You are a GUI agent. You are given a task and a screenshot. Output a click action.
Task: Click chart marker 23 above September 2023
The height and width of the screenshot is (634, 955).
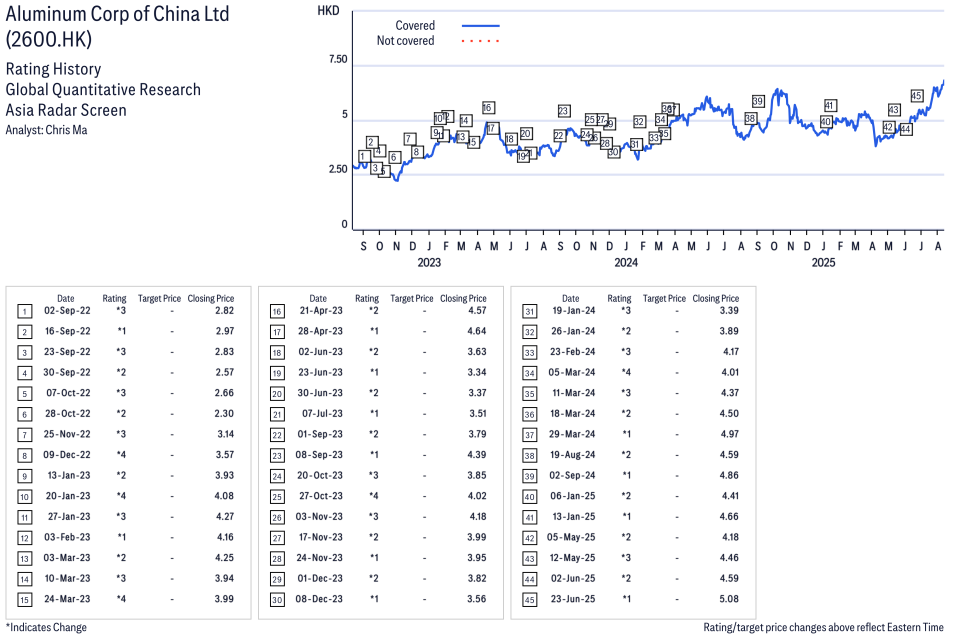point(563,111)
